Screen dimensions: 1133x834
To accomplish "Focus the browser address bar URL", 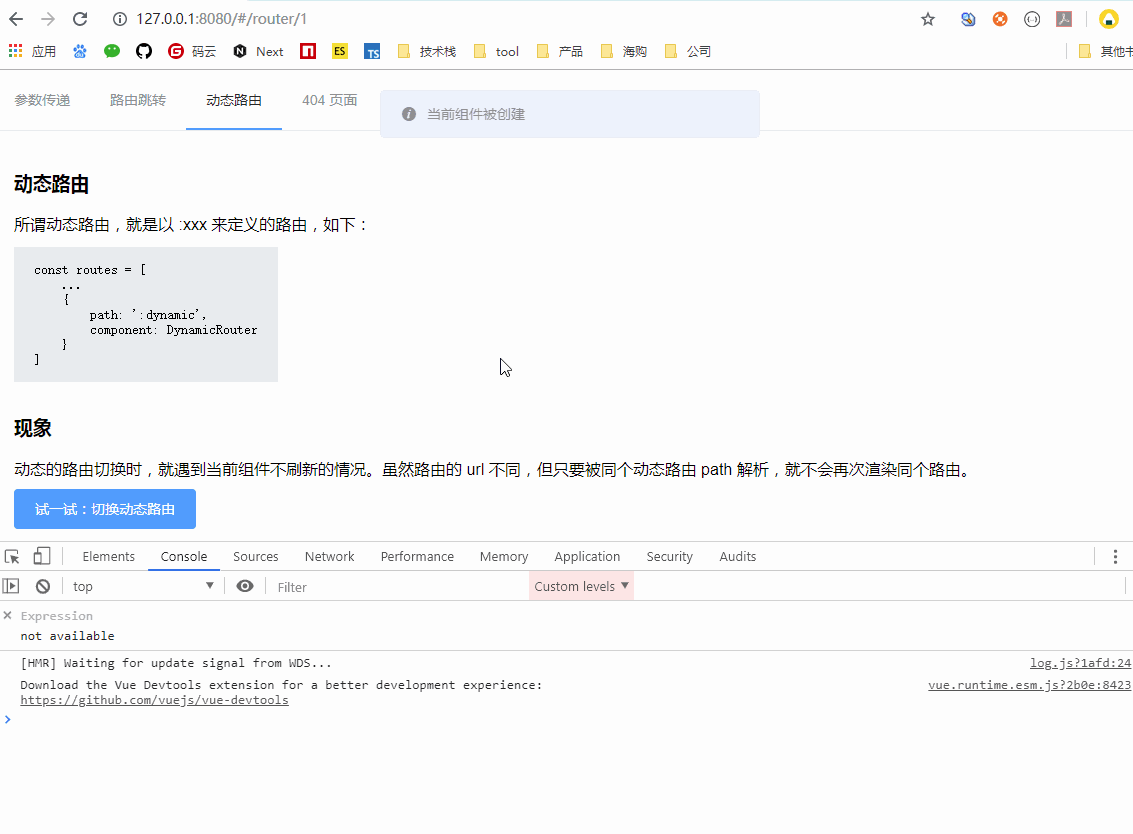I will [222, 19].
